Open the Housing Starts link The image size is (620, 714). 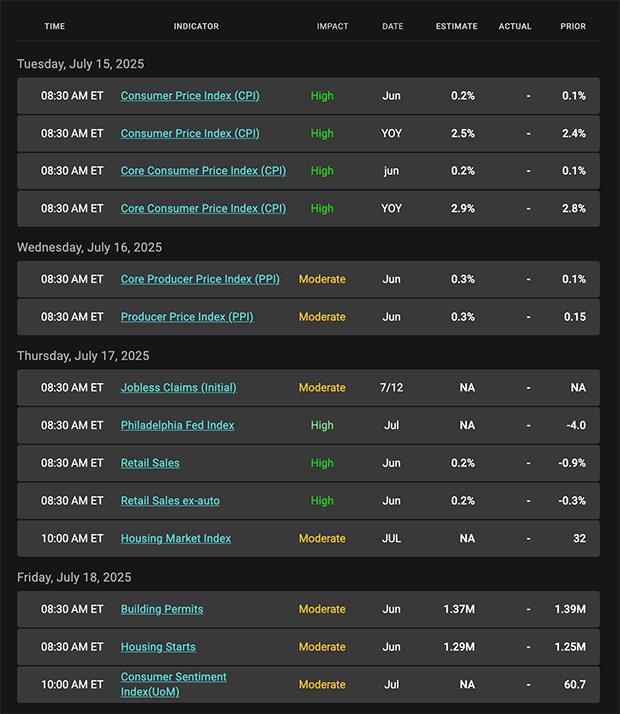click(158, 647)
